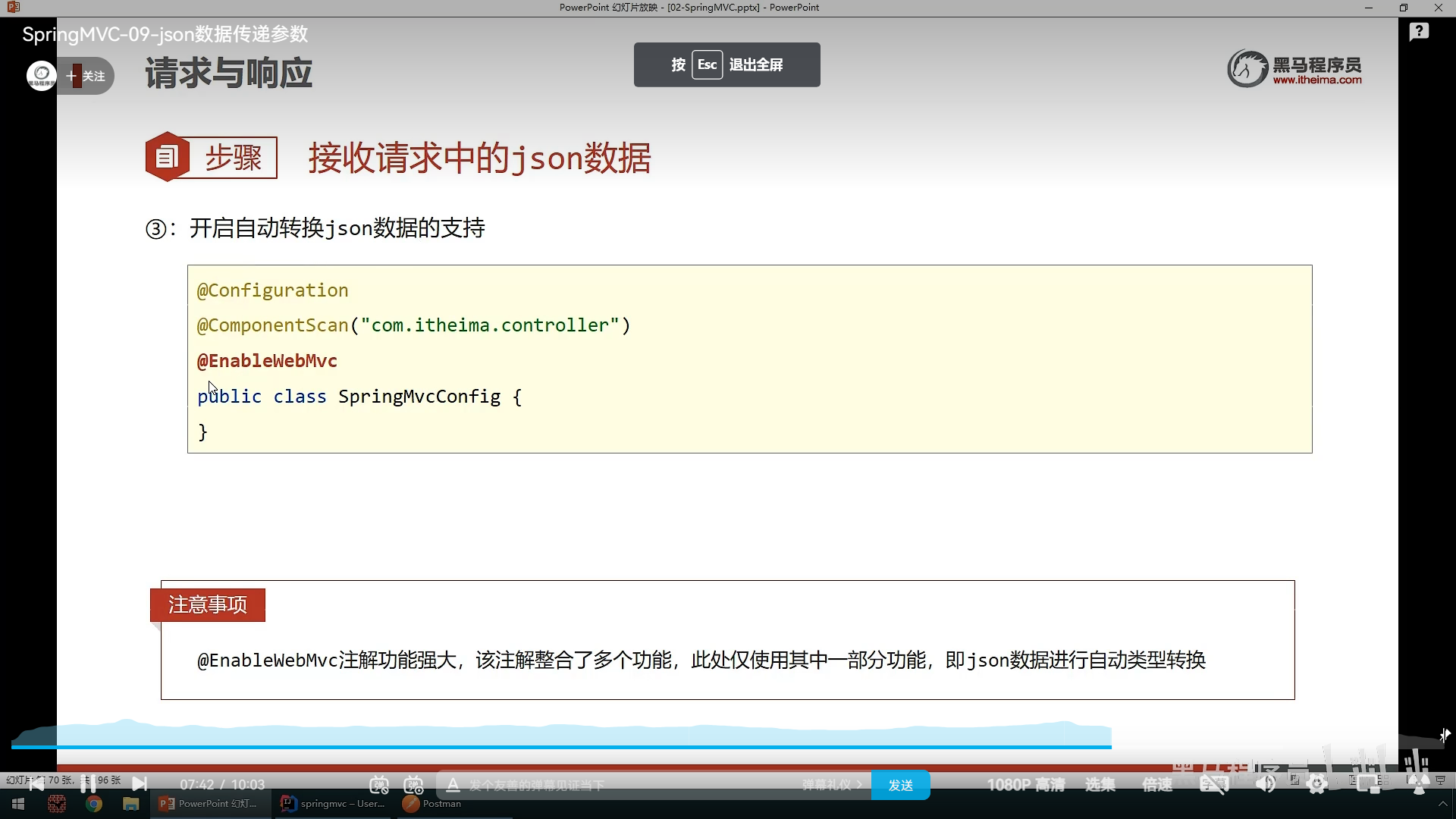Open danmaku settings icon

click(x=413, y=785)
